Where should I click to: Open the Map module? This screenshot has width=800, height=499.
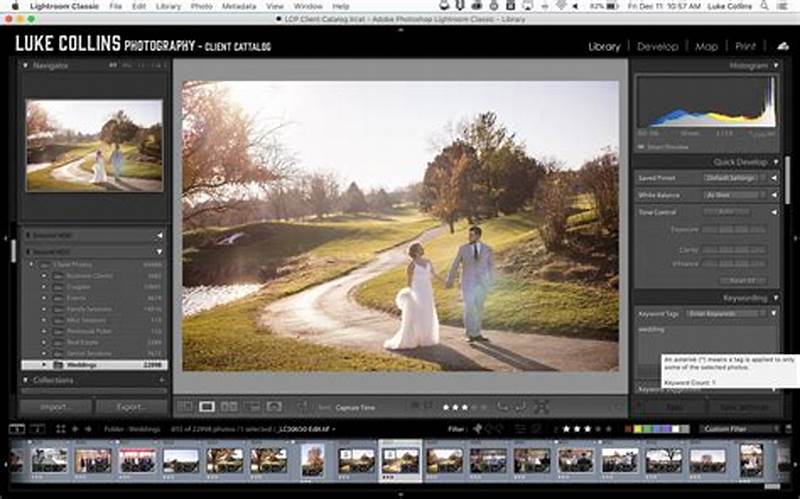(x=706, y=46)
